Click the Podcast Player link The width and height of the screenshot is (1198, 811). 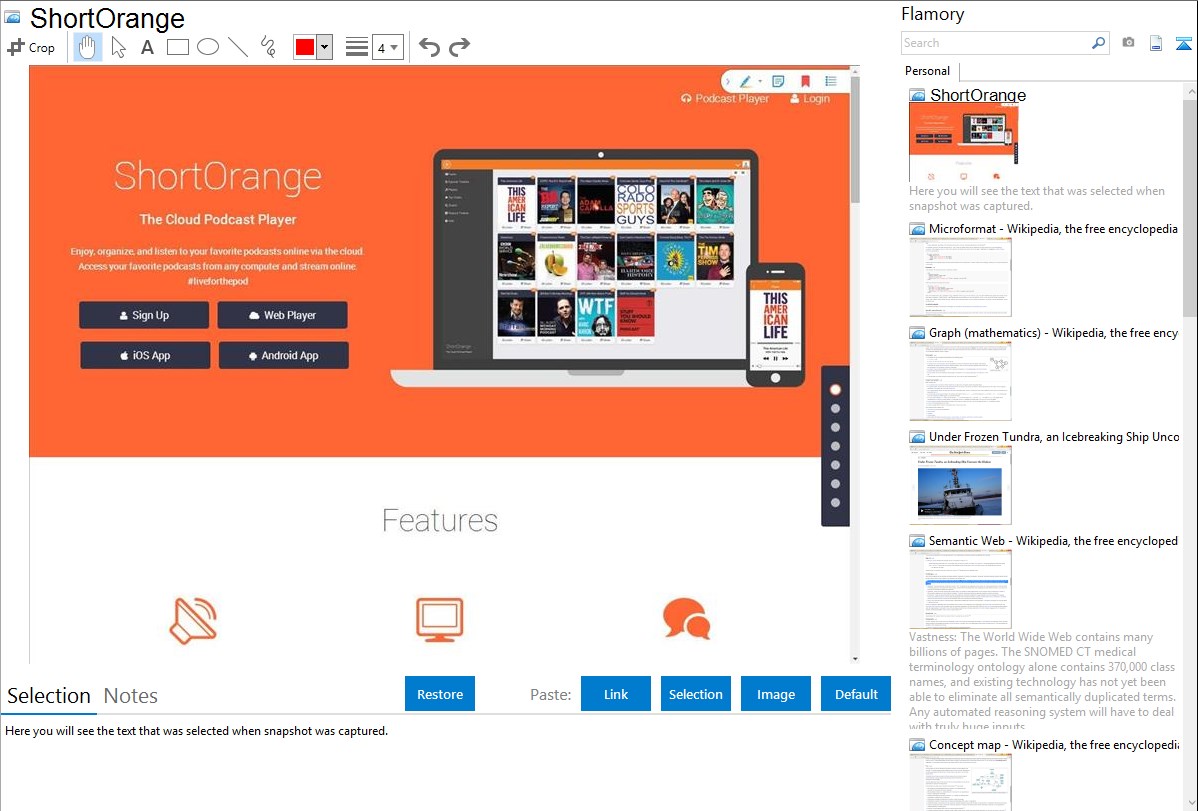point(725,99)
